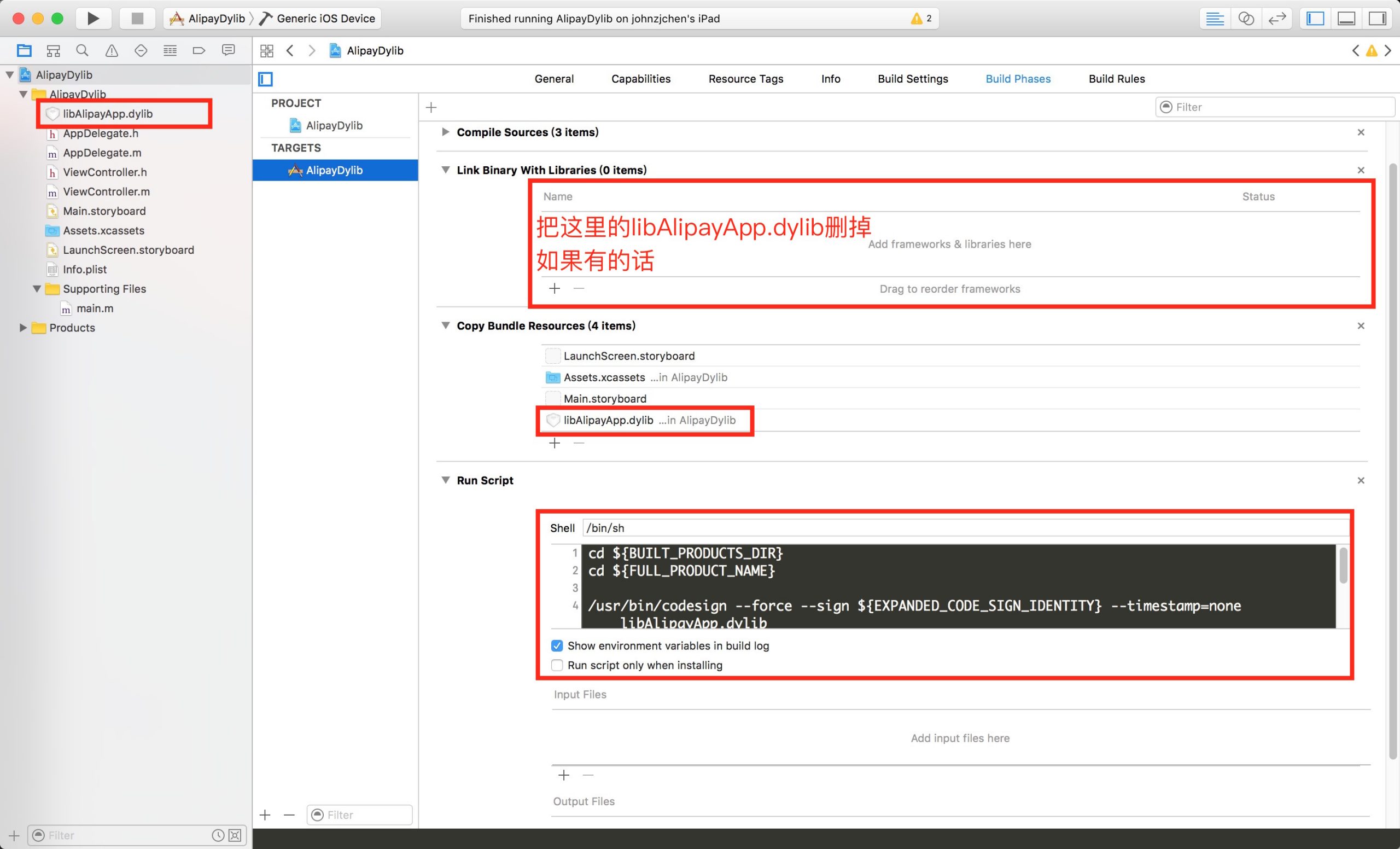Image resolution: width=1400 pixels, height=849 pixels.
Task: Delete the Compile Sources phase
Action: pyautogui.click(x=1361, y=132)
